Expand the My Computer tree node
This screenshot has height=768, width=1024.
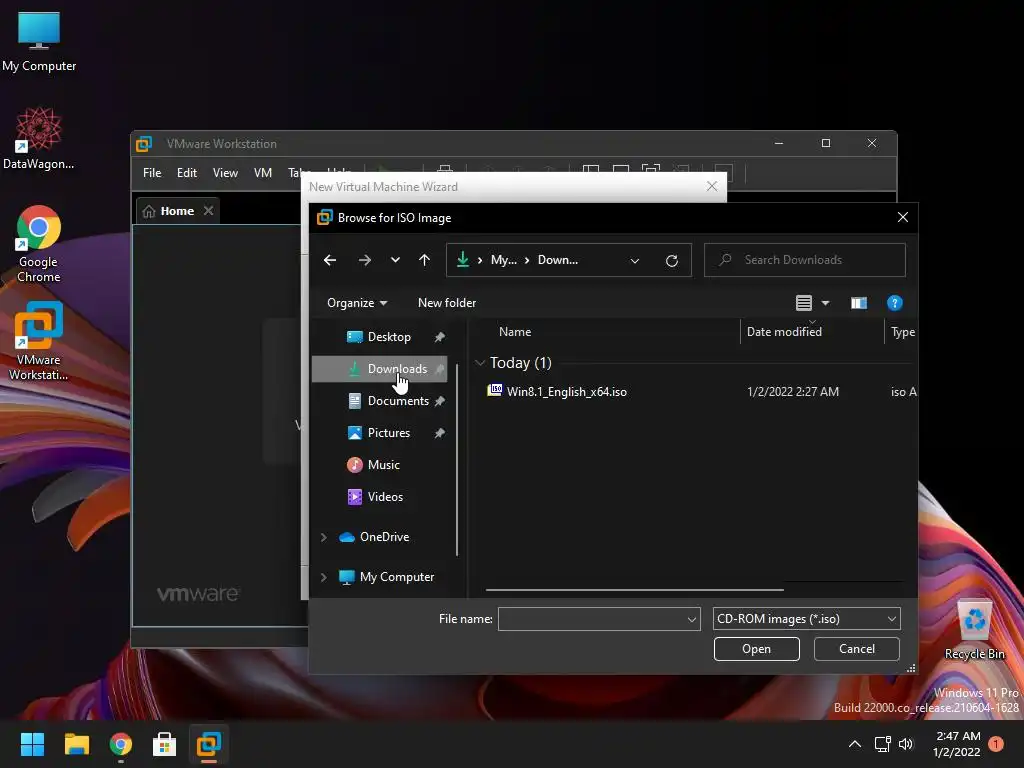323,577
